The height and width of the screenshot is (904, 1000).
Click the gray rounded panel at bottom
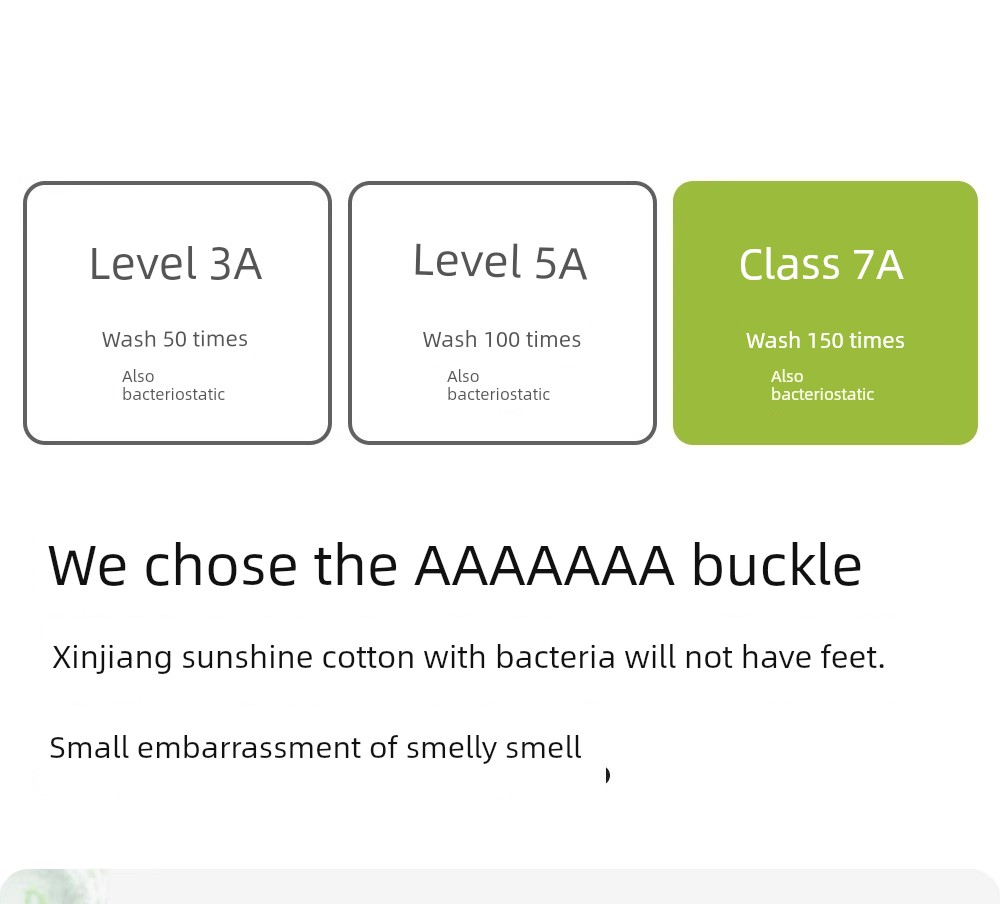500,886
